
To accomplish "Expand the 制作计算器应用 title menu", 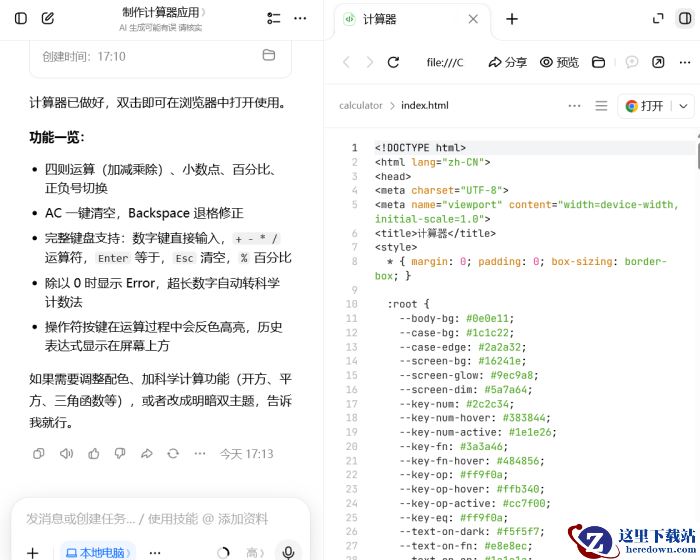I will click(164, 13).
